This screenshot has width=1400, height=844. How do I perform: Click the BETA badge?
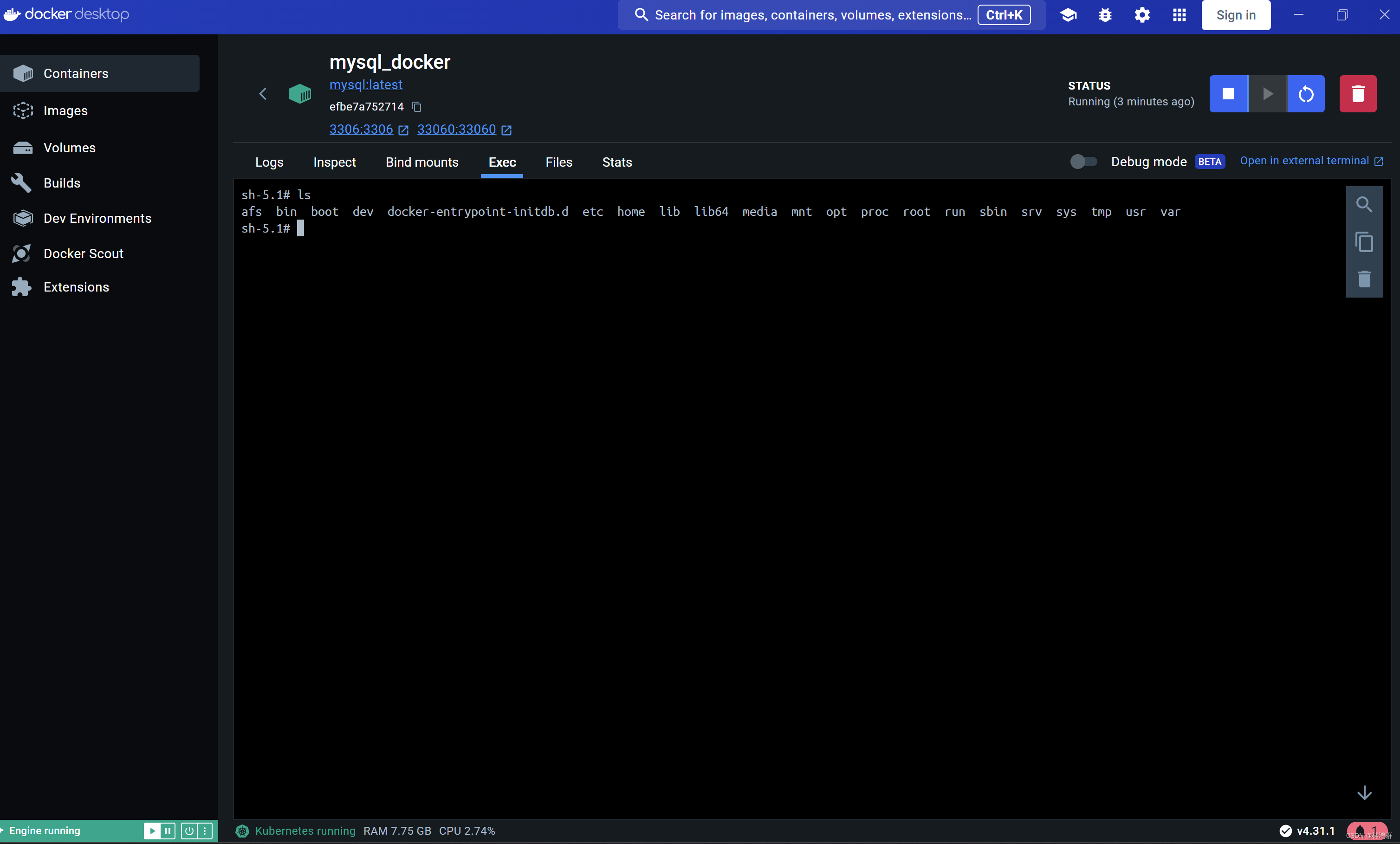coord(1210,162)
